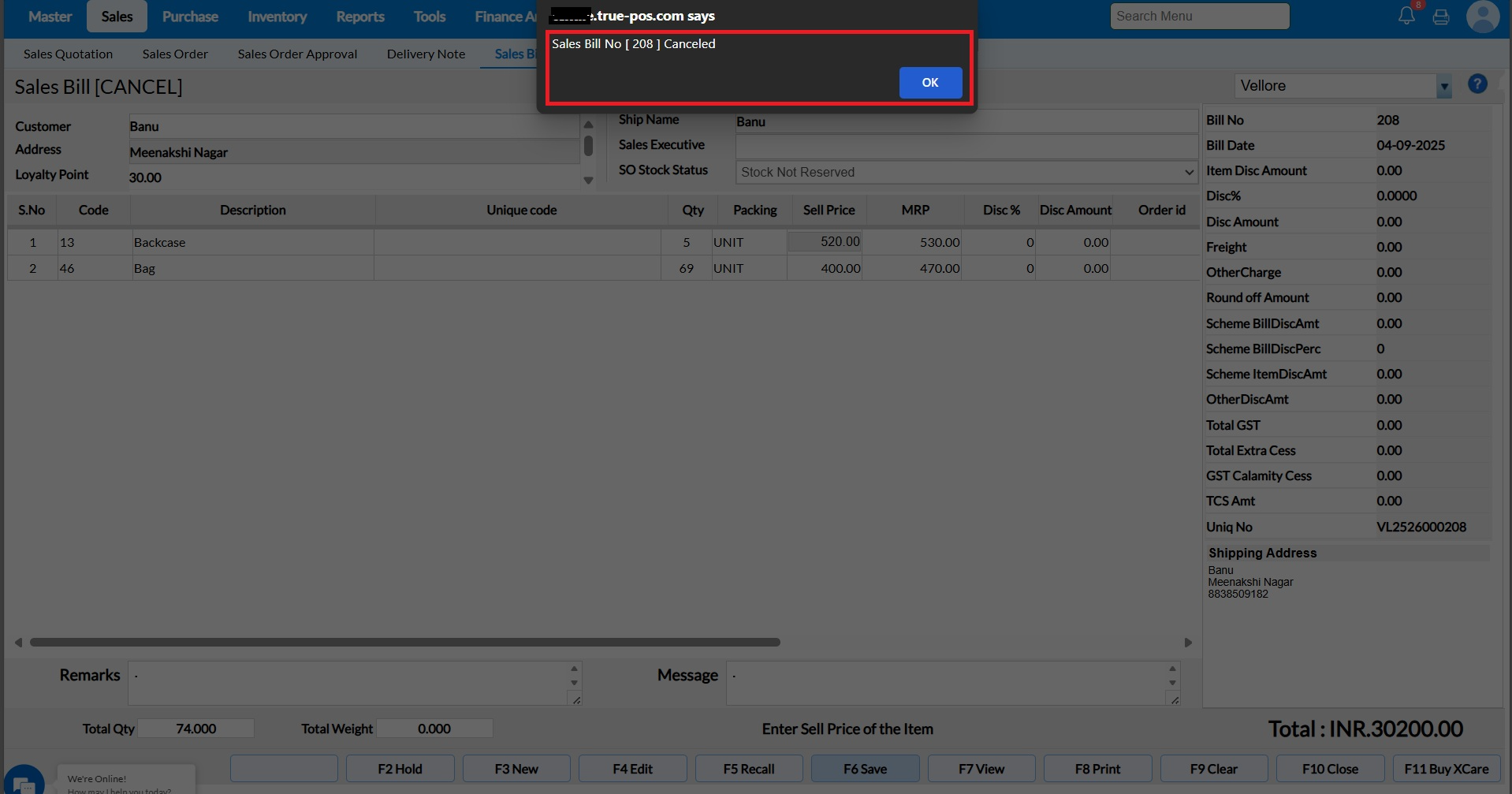The width and height of the screenshot is (1512, 794).
Task: Open the Reports menu
Action: (360, 17)
